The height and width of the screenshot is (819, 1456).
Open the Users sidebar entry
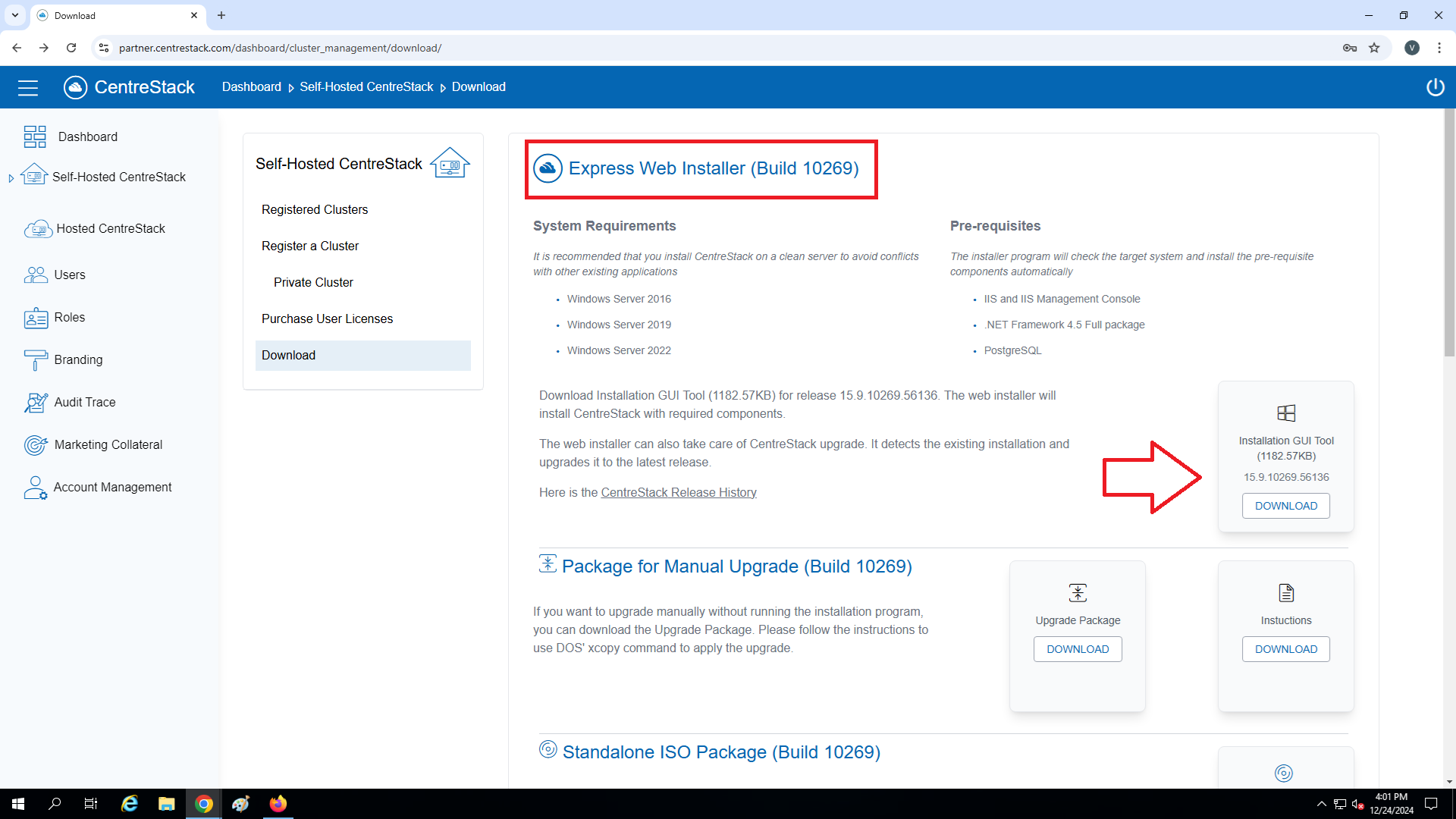(x=70, y=275)
